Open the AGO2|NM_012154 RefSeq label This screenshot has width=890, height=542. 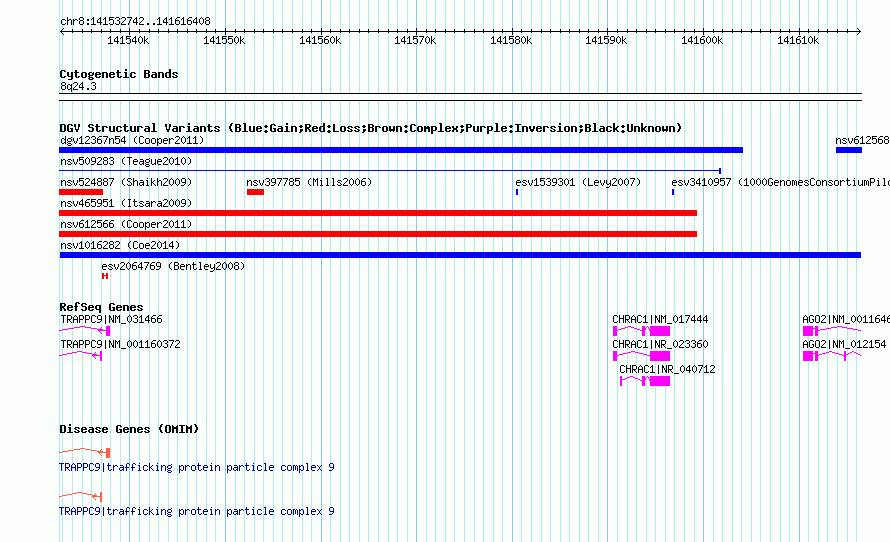click(844, 344)
